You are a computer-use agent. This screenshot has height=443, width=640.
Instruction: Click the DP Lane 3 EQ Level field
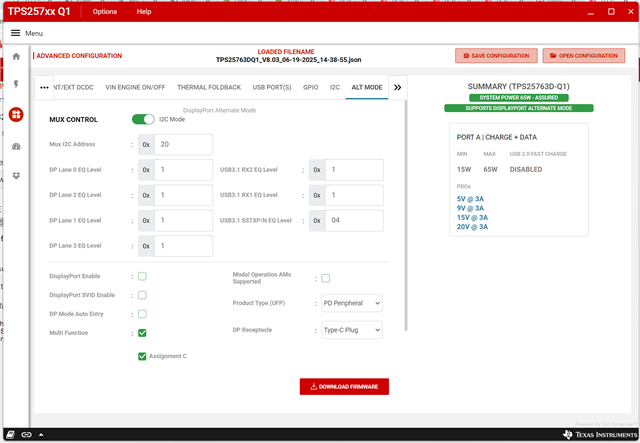click(x=183, y=246)
